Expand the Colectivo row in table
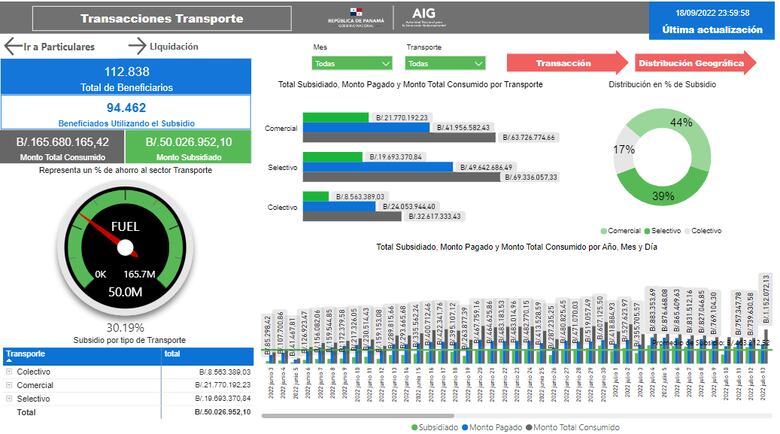Screen dimensions: 780x434 9,372
